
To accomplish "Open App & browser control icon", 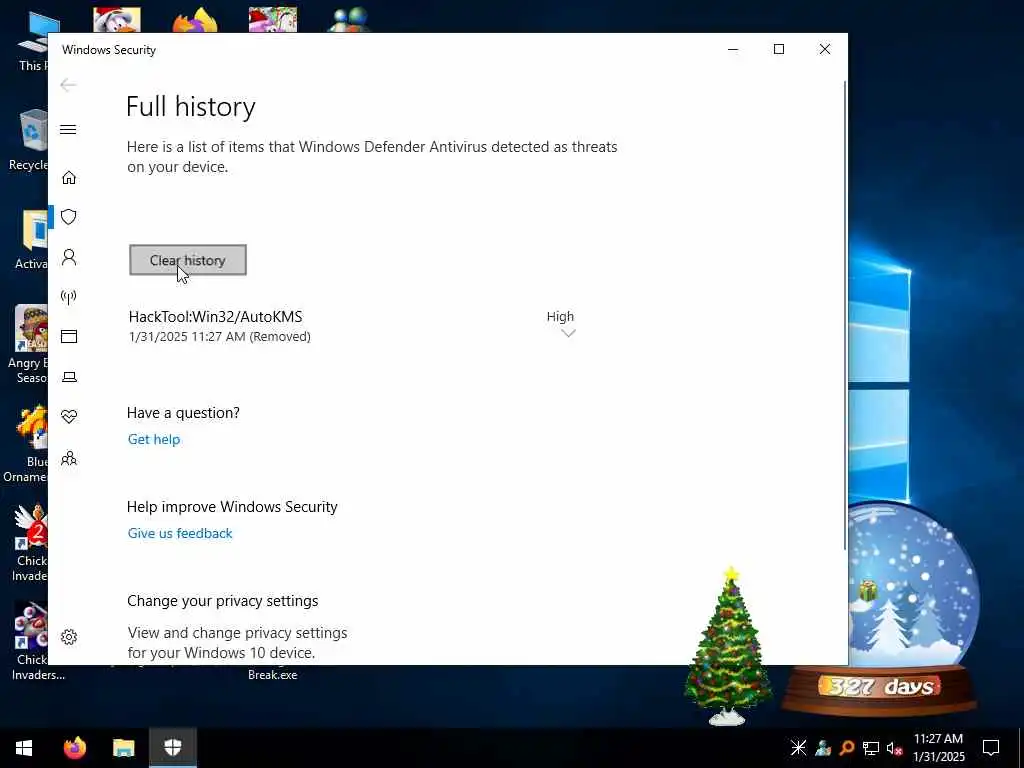I will [69, 336].
